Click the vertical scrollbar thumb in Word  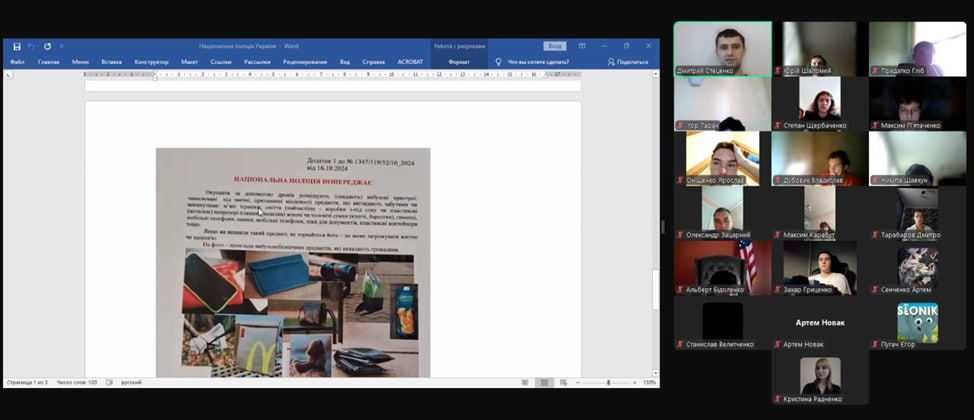click(656, 290)
